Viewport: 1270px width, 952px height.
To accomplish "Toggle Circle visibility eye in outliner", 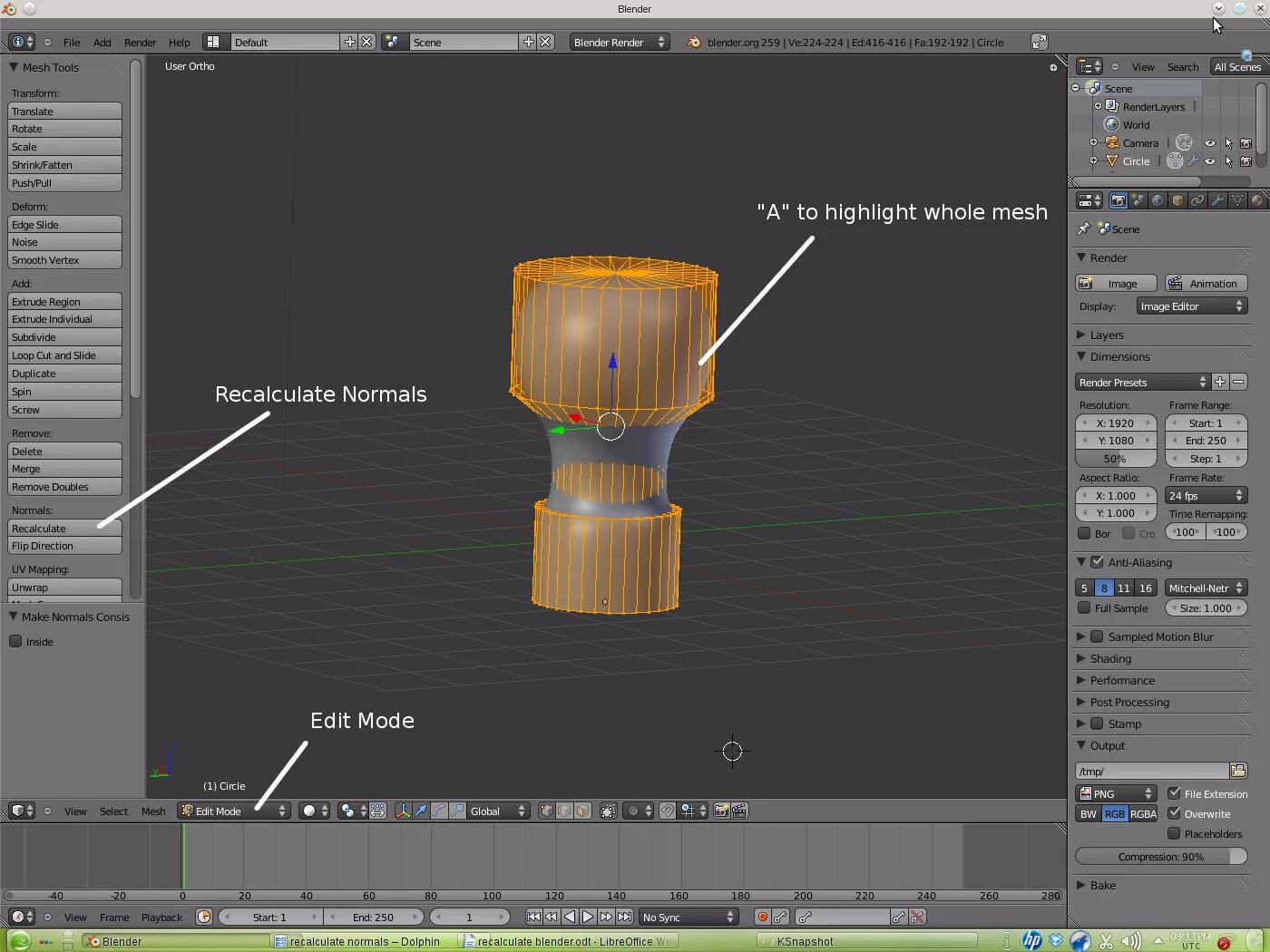I will click(x=1210, y=161).
